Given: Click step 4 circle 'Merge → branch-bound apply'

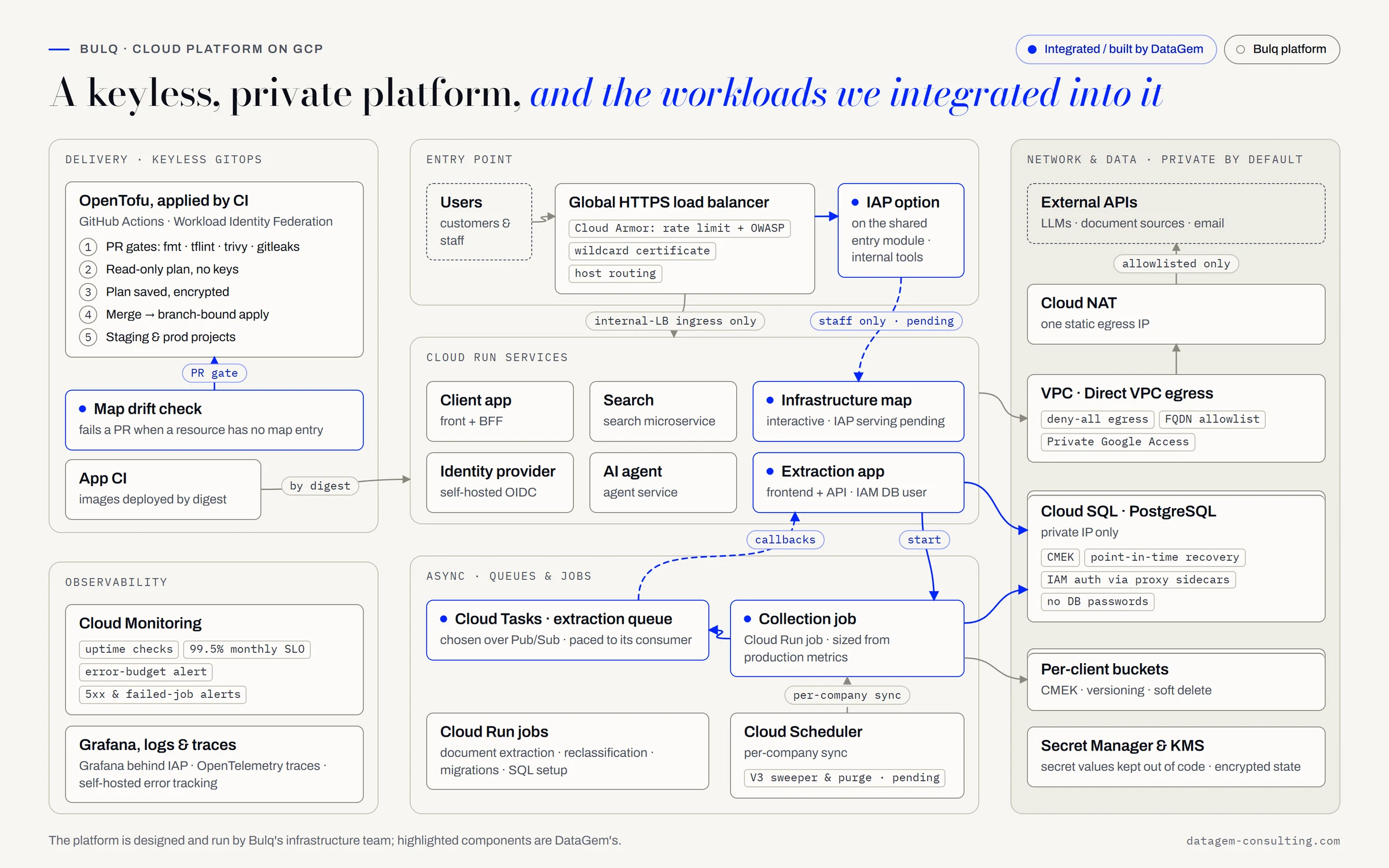Looking at the screenshot, I should [88, 315].
